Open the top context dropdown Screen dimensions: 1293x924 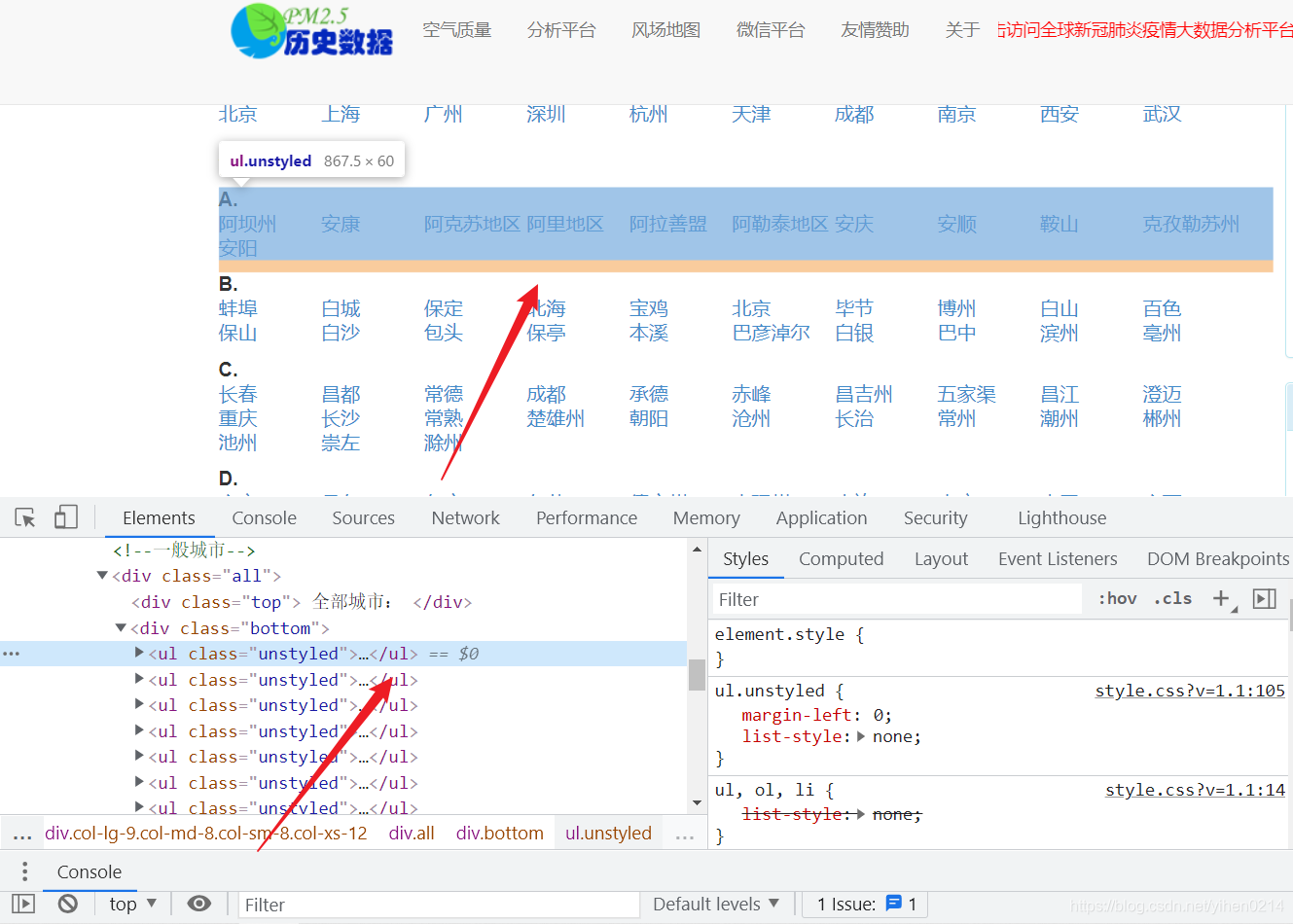coord(132,904)
